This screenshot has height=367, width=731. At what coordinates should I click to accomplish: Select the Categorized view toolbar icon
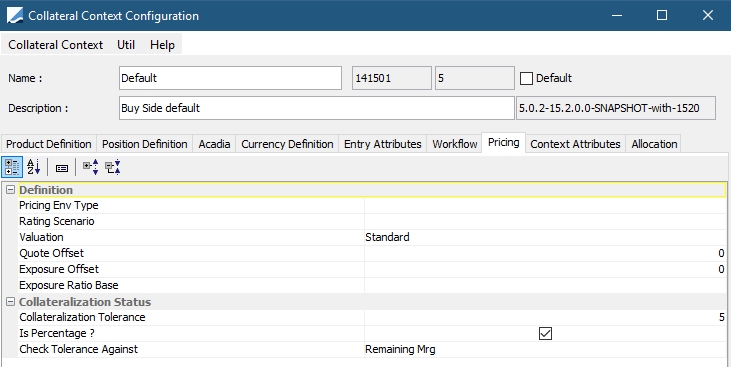[x=12, y=167]
